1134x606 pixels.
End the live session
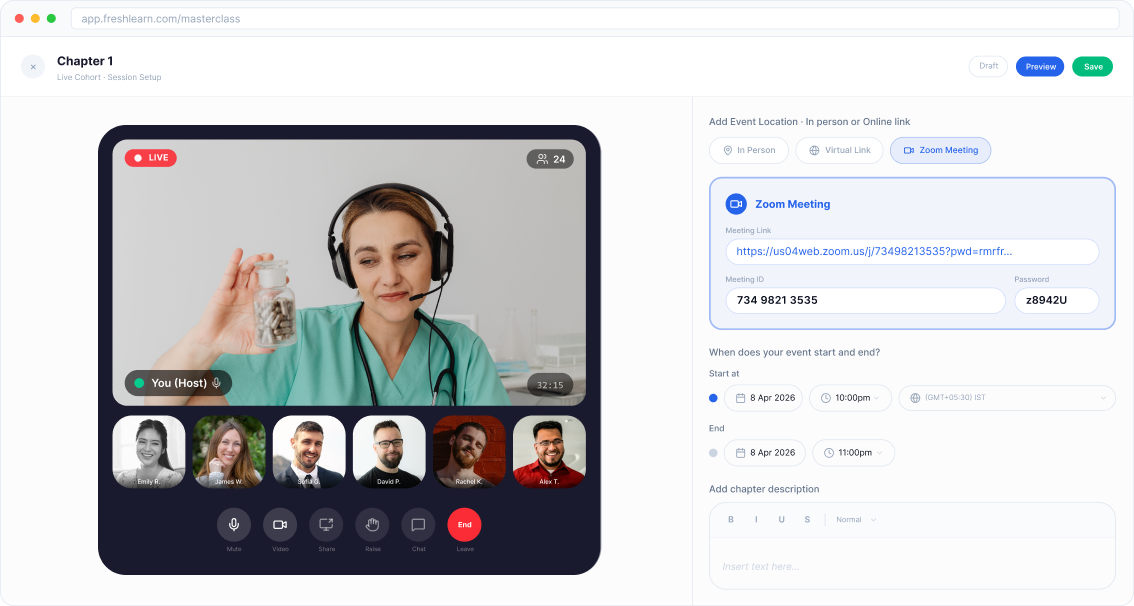[464, 524]
